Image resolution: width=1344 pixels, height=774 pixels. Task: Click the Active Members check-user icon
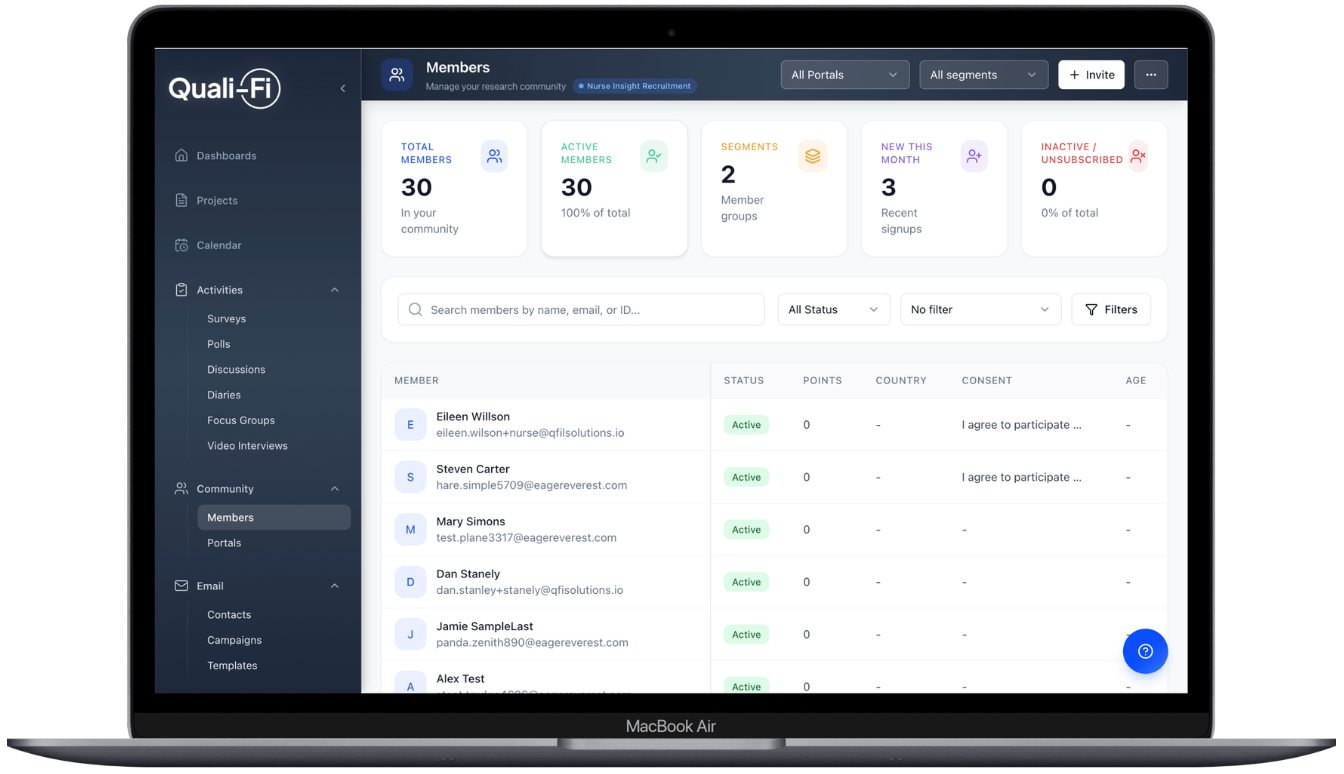tap(654, 156)
